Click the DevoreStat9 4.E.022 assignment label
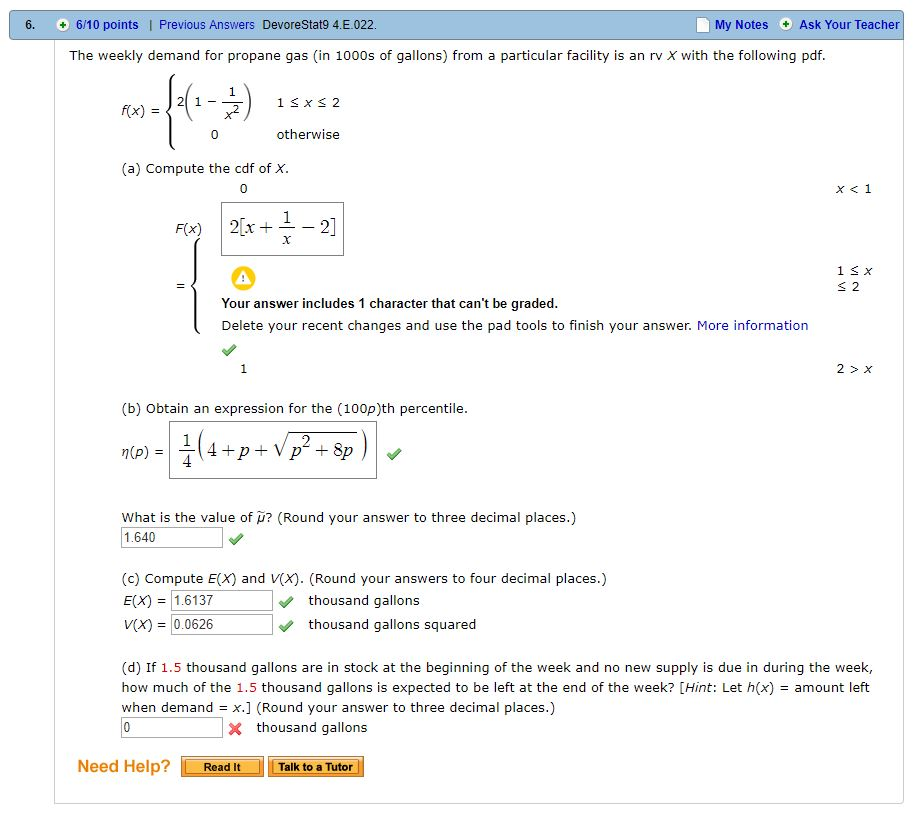The image size is (917, 821). (320, 24)
